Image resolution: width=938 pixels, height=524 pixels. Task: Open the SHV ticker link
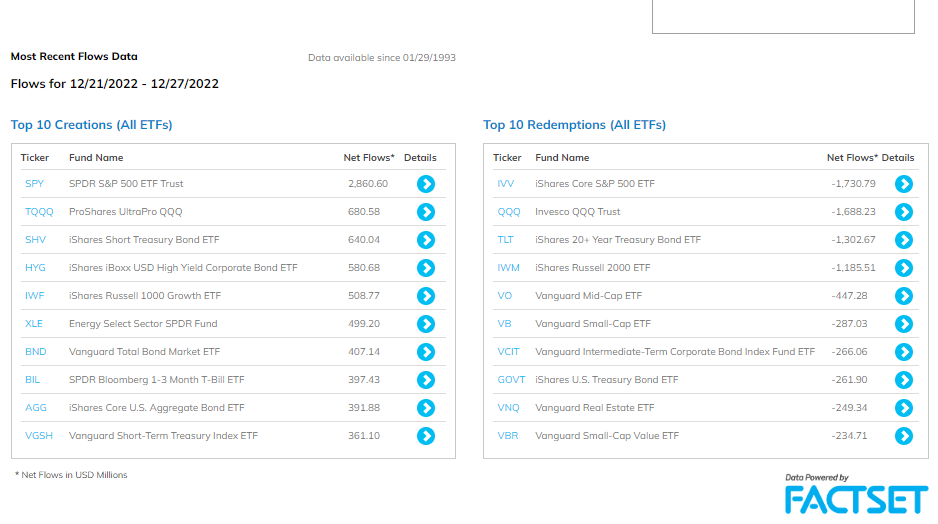[x=35, y=240]
